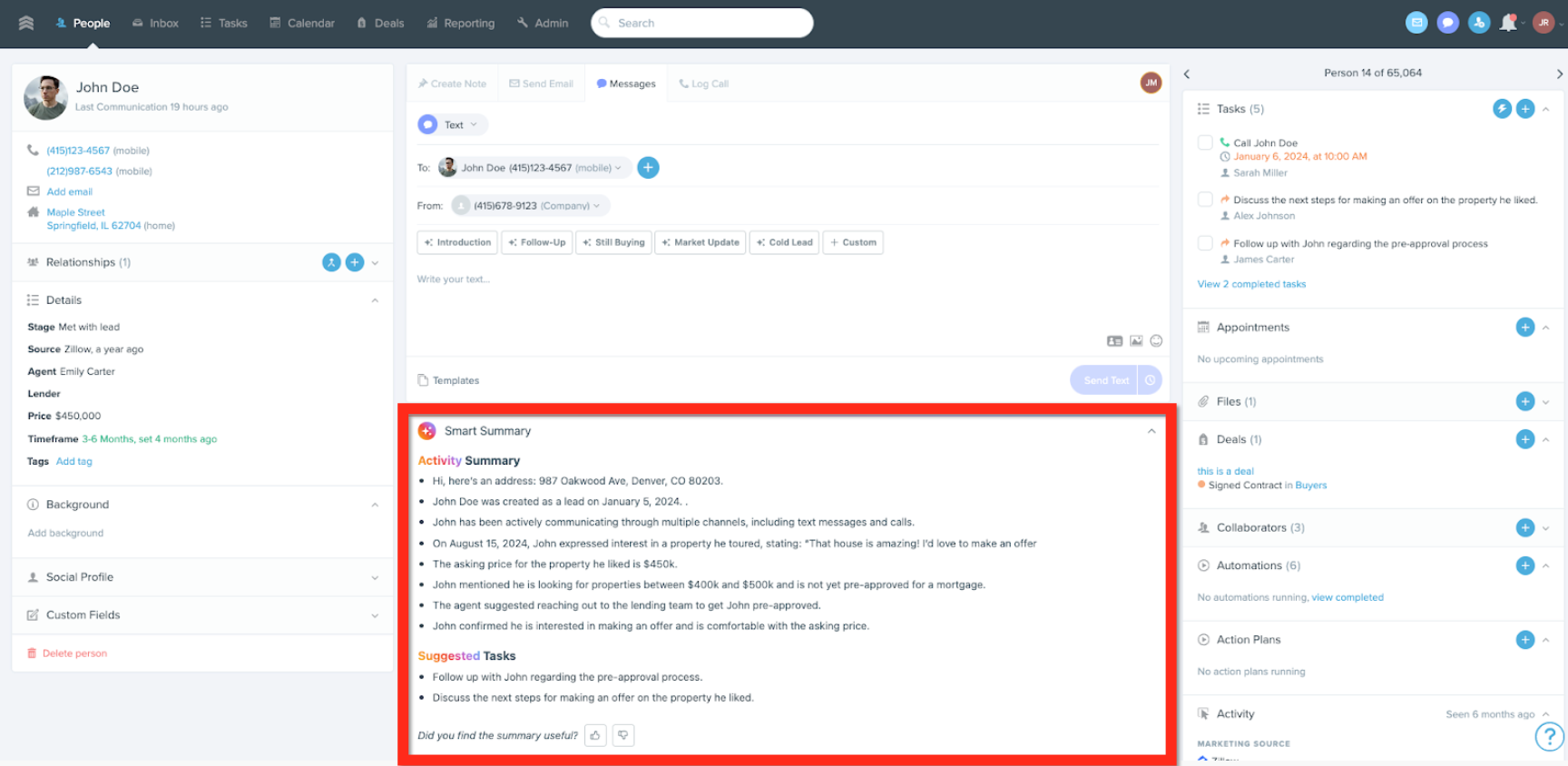1568x766 pixels.
Task: Check the Call John Doe task checkbox
Action: click(1205, 142)
